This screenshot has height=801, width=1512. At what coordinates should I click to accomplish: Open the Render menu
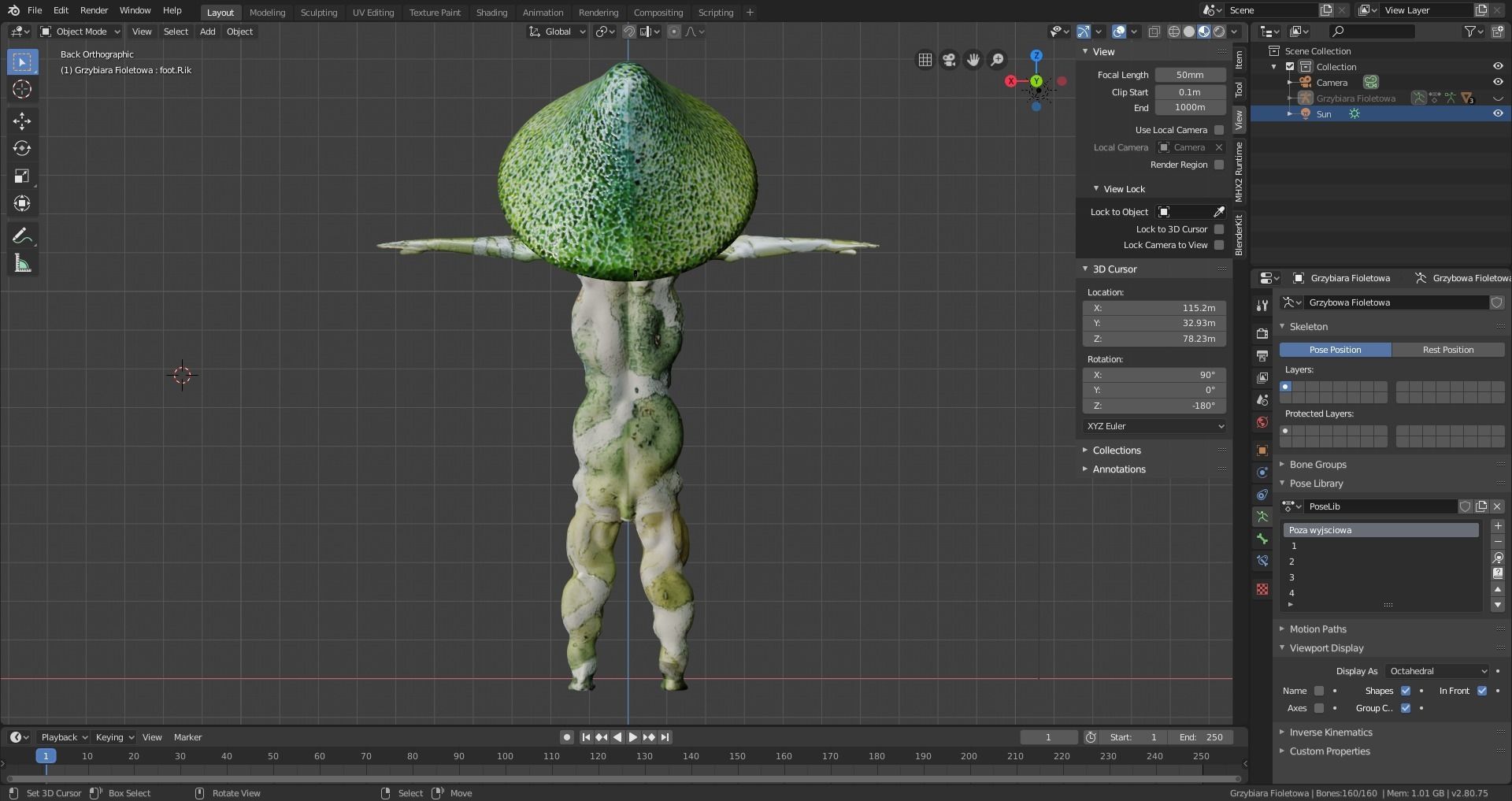(94, 10)
